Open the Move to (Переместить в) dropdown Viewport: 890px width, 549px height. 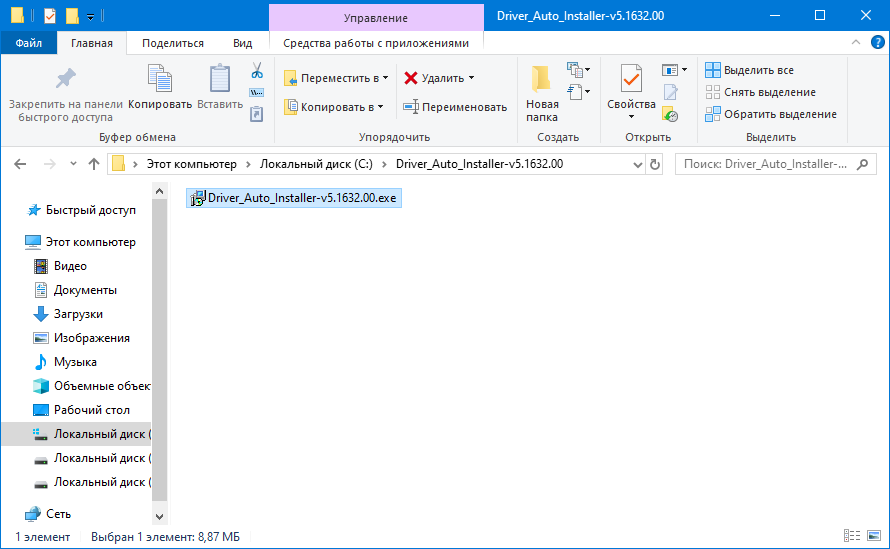point(336,78)
